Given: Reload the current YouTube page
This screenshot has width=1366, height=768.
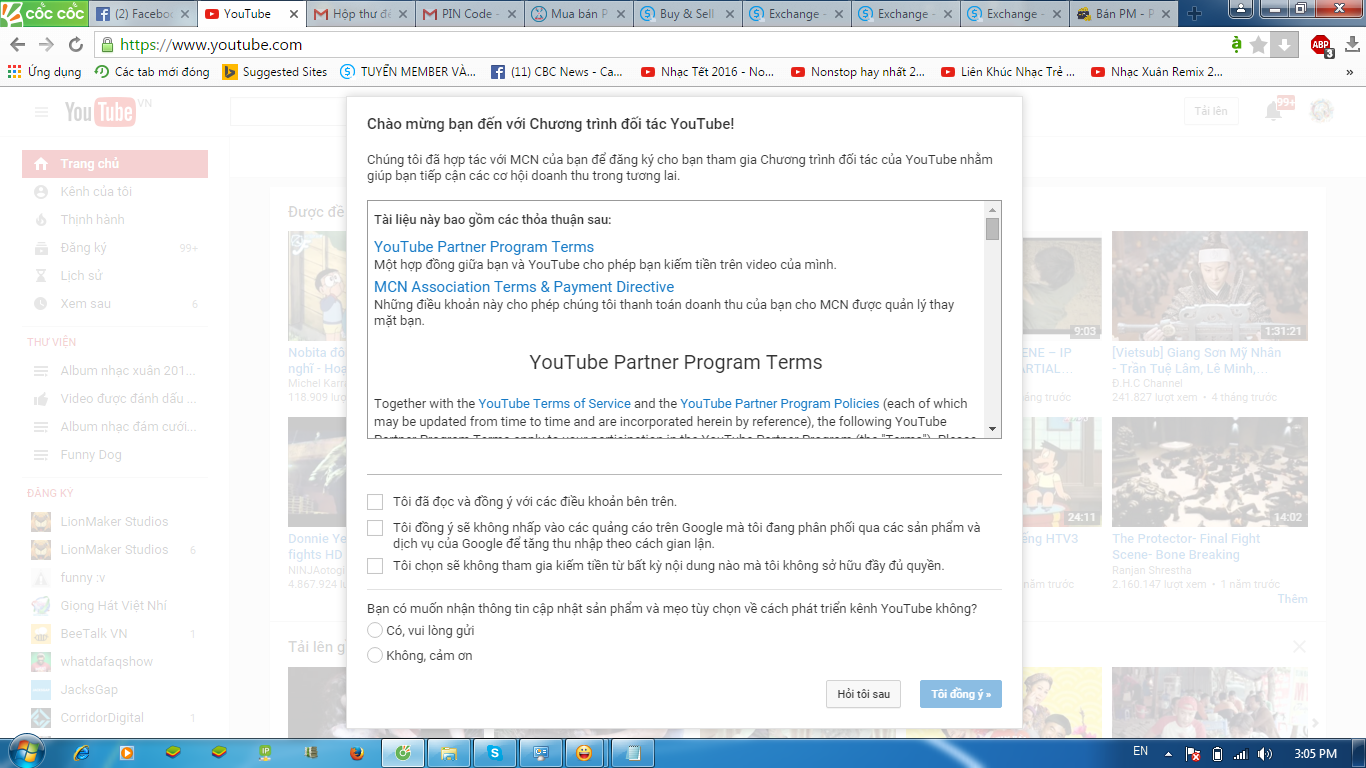Looking at the screenshot, I should pyautogui.click(x=76, y=45).
